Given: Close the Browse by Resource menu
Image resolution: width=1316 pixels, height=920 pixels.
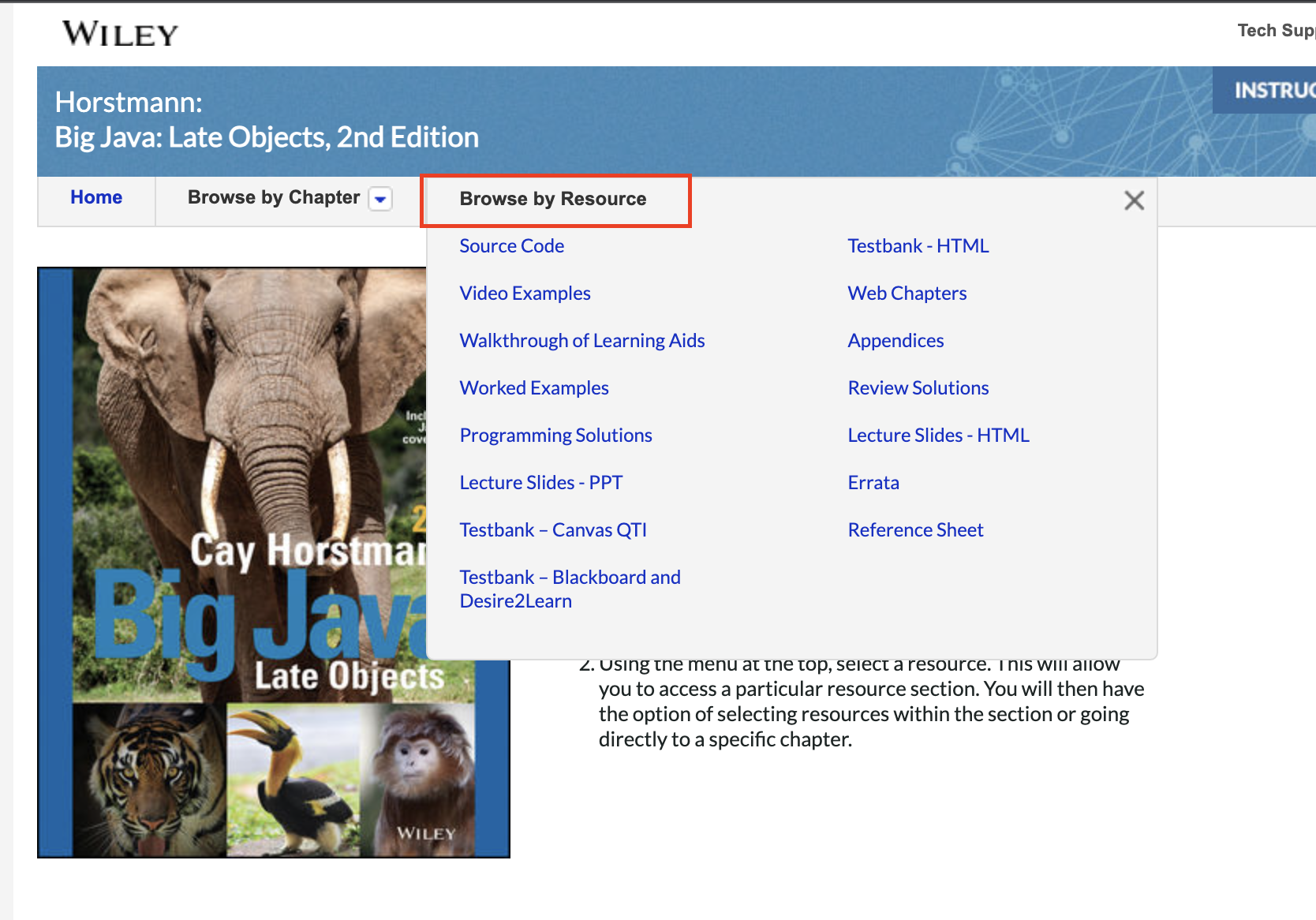Looking at the screenshot, I should (1134, 200).
